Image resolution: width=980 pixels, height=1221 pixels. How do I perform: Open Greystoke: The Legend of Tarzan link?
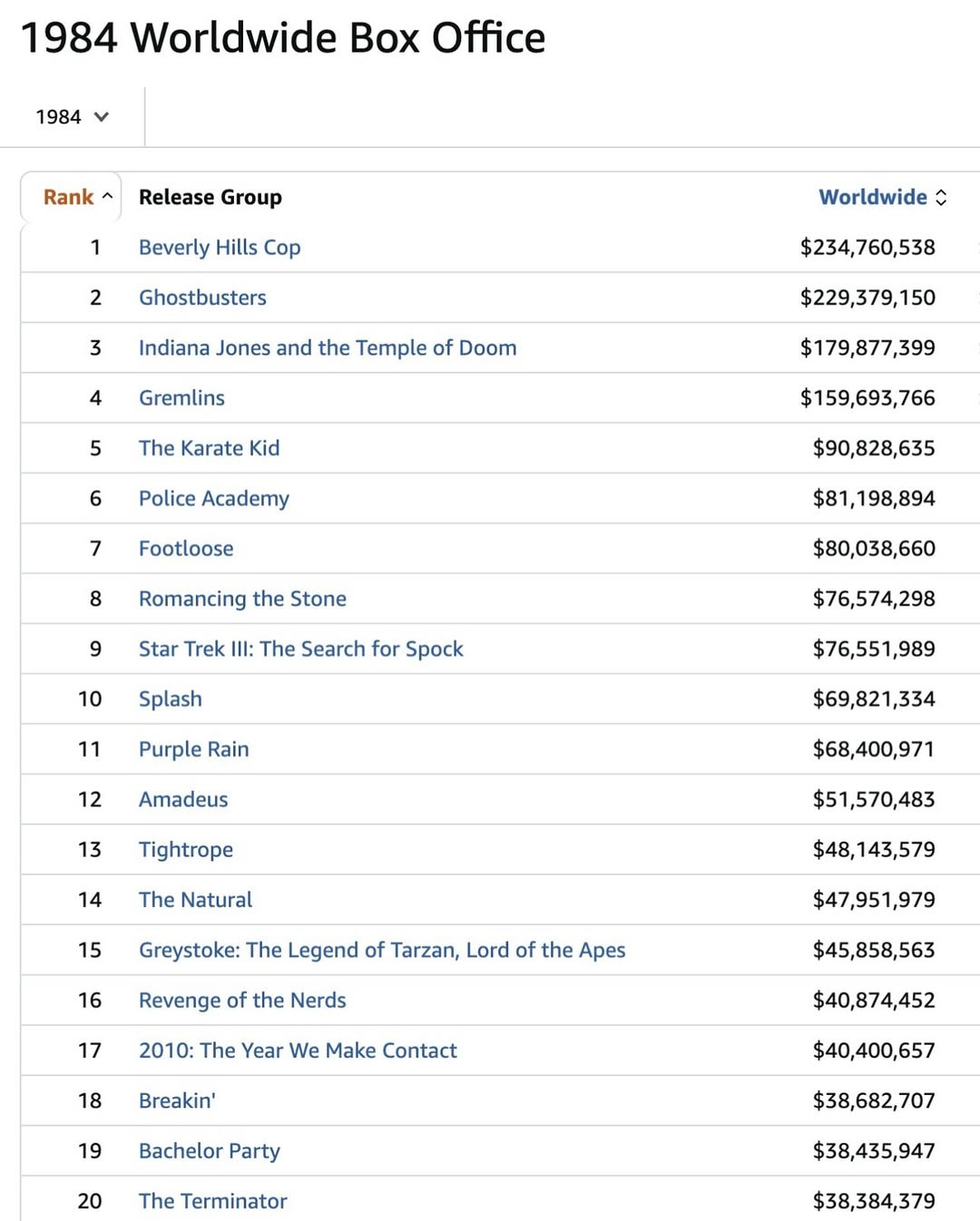pyautogui.click(x=382, y=950)
